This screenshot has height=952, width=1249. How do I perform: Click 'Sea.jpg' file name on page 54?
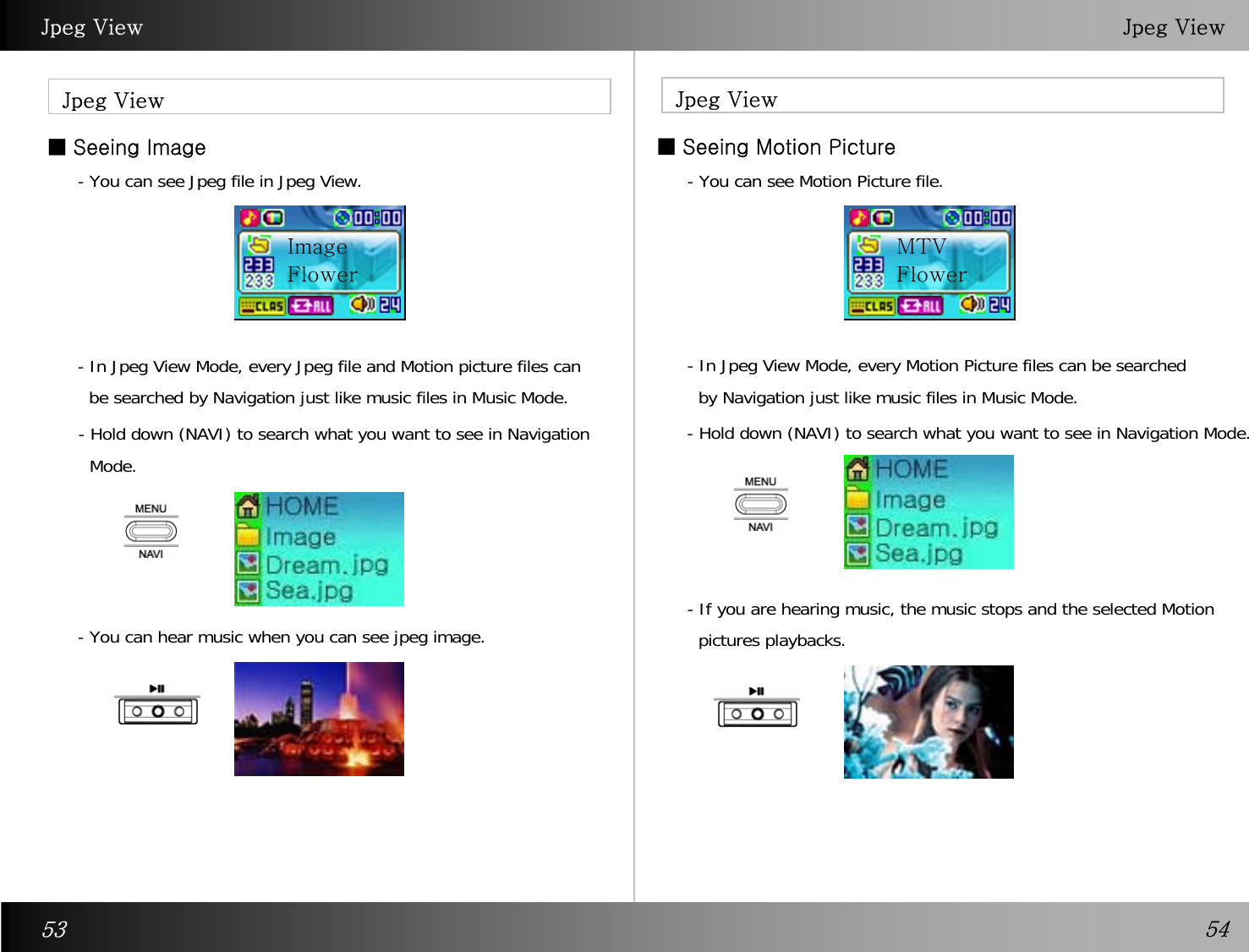coord(918,554)
